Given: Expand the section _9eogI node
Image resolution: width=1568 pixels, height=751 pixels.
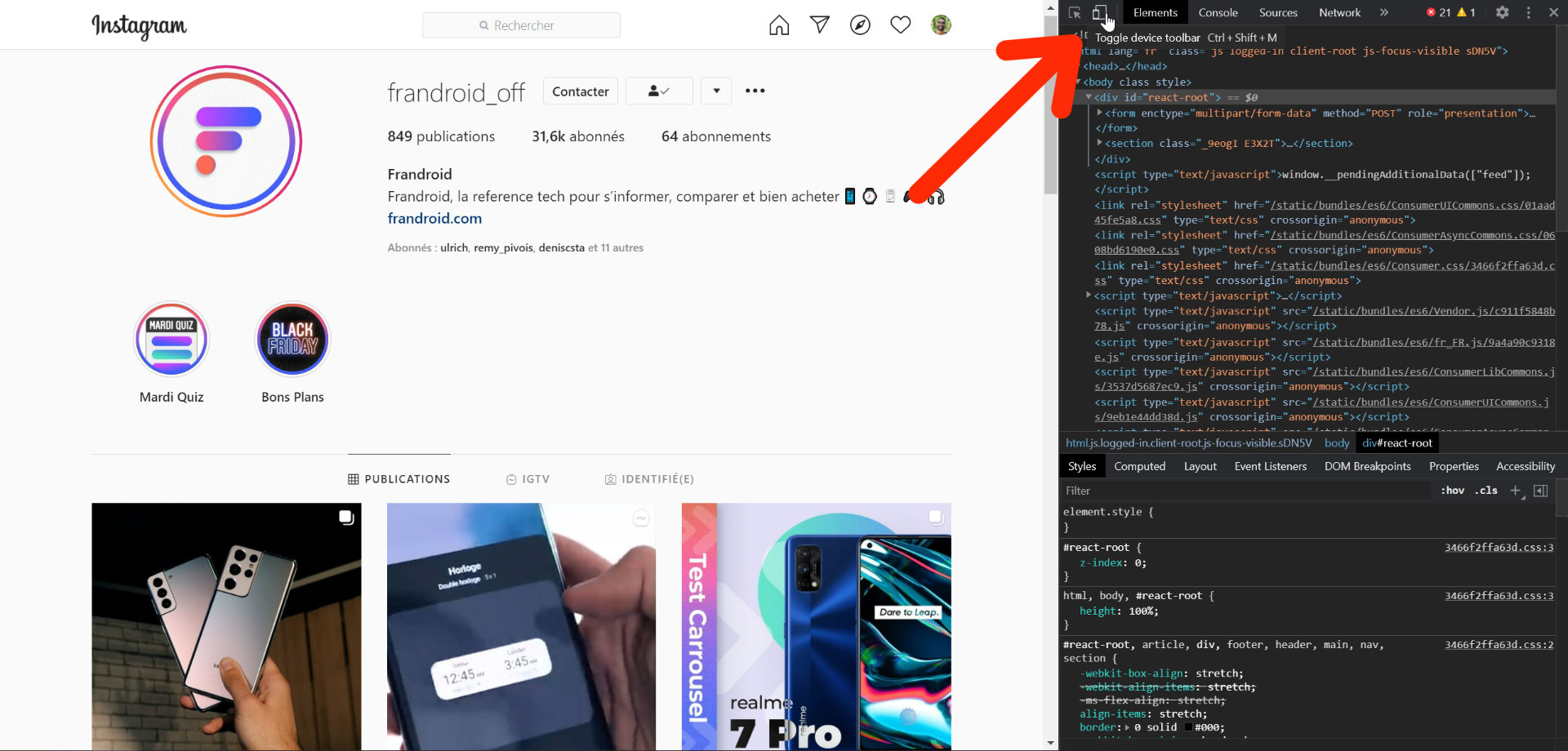Looking at the screenshot, I should (1099, 143).
